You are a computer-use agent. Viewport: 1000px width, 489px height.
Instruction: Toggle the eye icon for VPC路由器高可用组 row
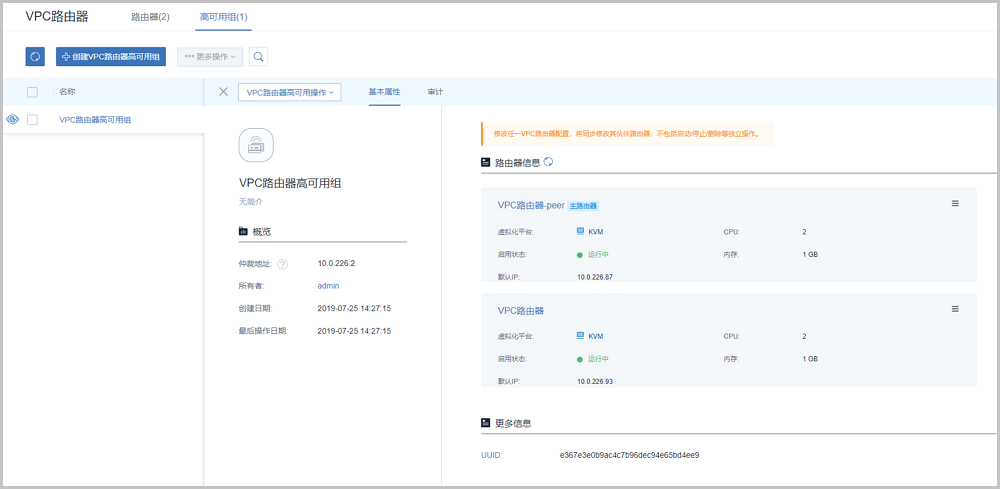click(x=12, y=120)
